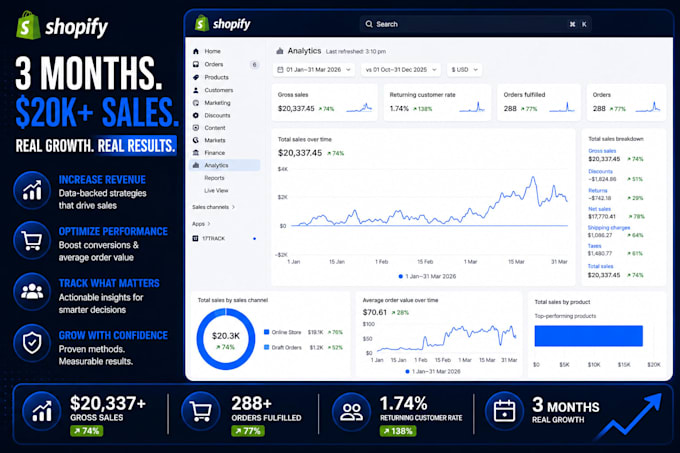
Task: Click the Optimize Performance cart icon
Action: click(x=32, y=241)
